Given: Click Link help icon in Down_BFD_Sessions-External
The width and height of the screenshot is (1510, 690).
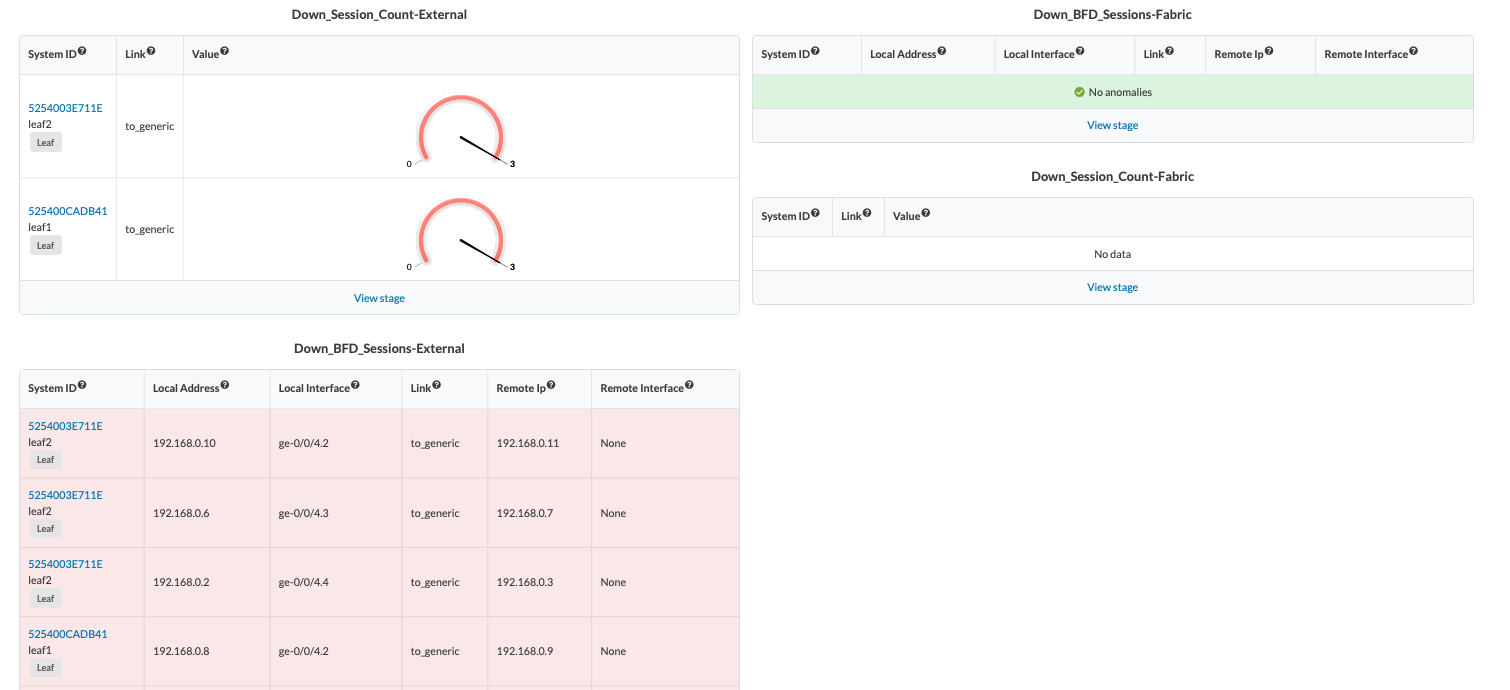Looking at the screenshot, I should [436, 384].
